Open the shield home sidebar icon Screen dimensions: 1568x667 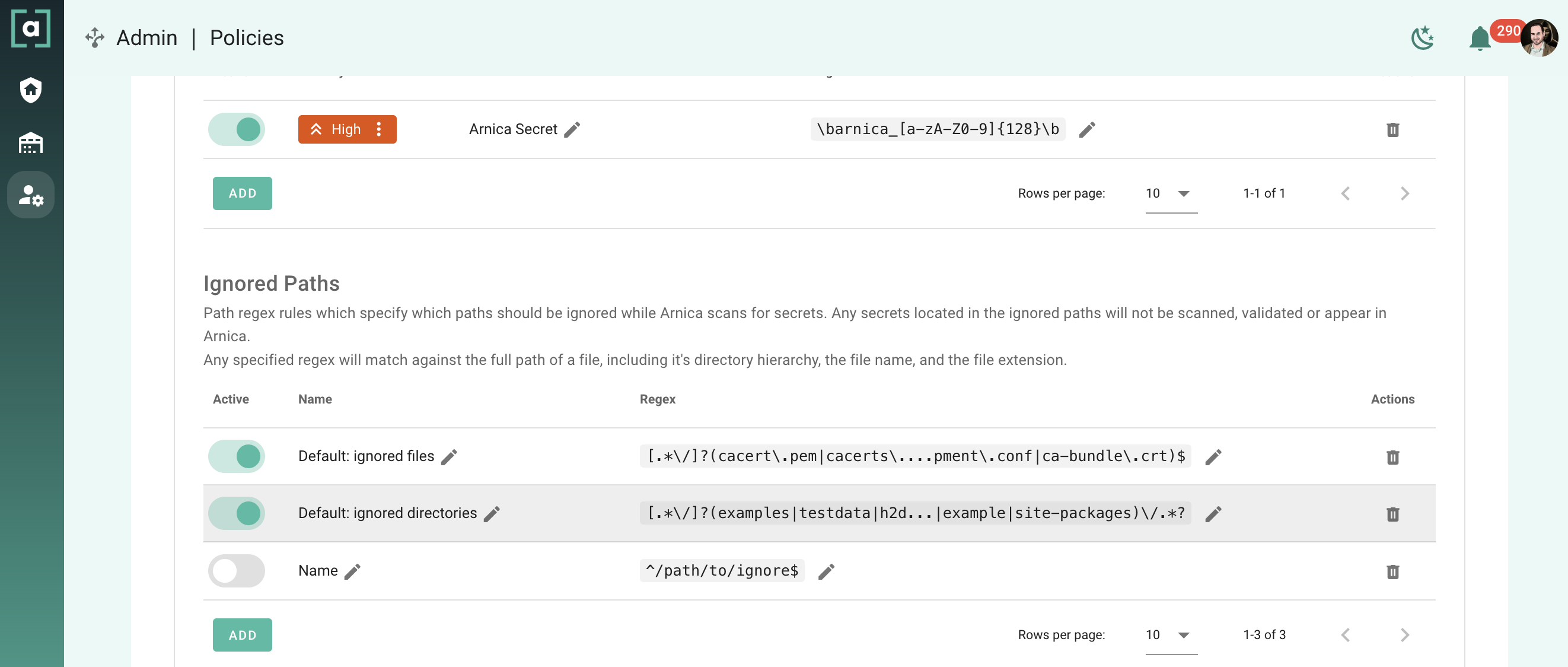coord(30,90)
